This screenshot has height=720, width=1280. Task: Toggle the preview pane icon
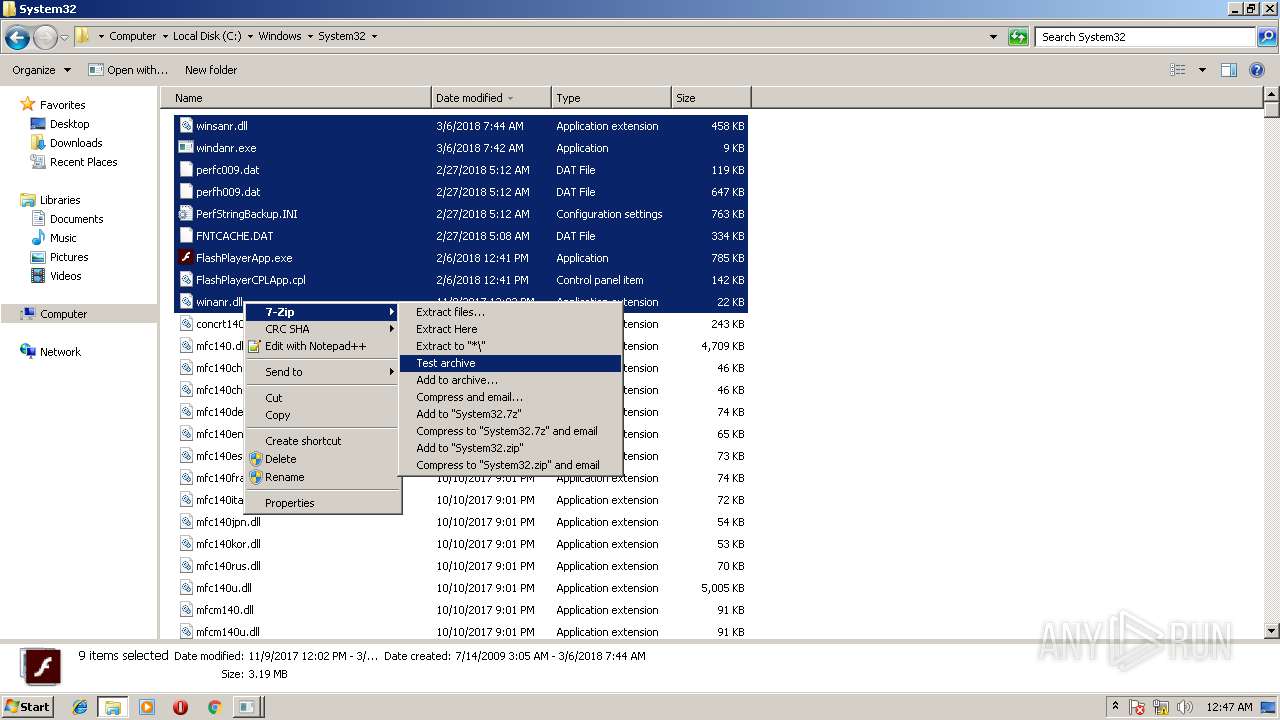[x=1229, y=70]
